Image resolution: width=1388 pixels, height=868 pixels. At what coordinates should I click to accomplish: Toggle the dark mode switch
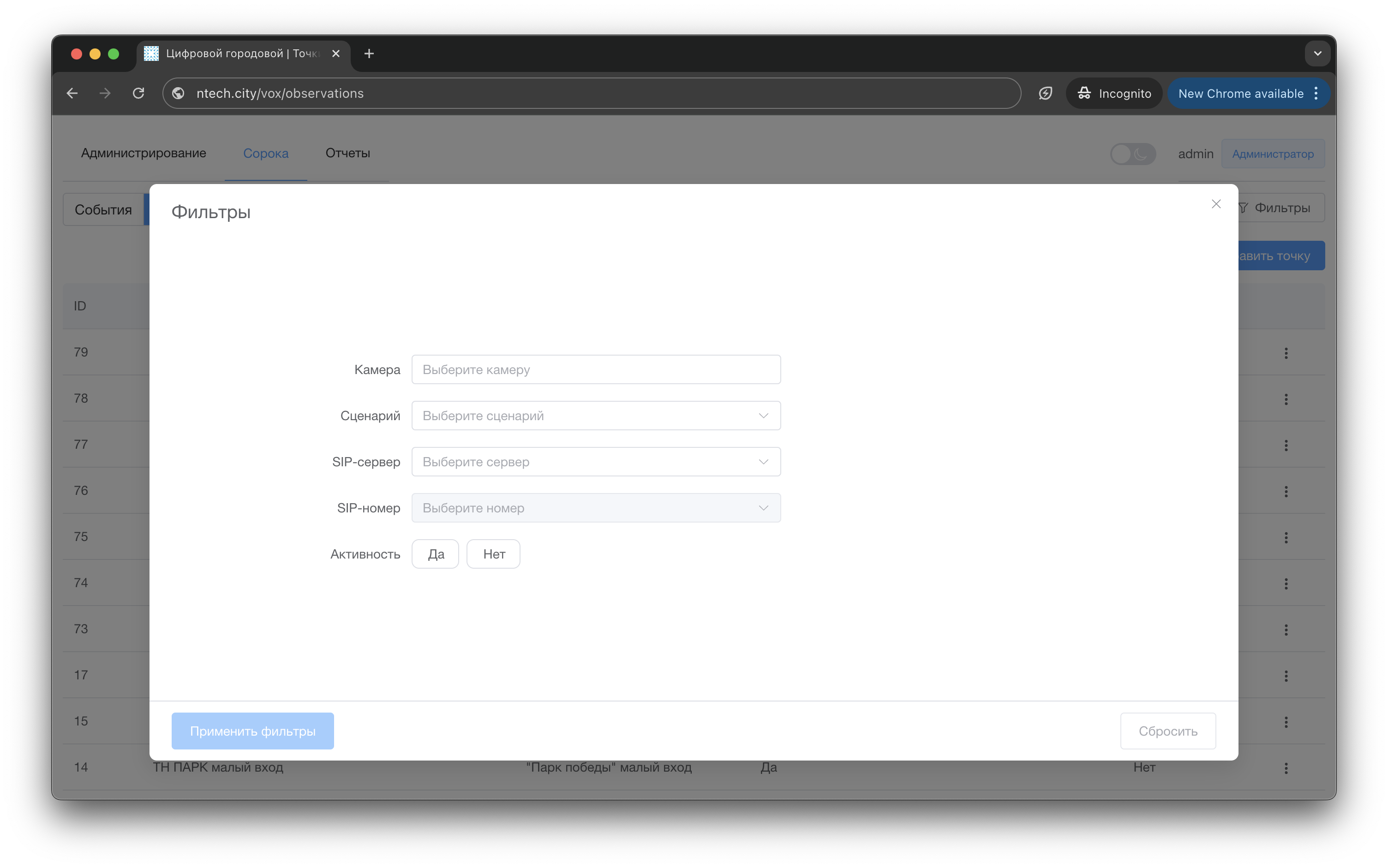tap(1132, 154)
